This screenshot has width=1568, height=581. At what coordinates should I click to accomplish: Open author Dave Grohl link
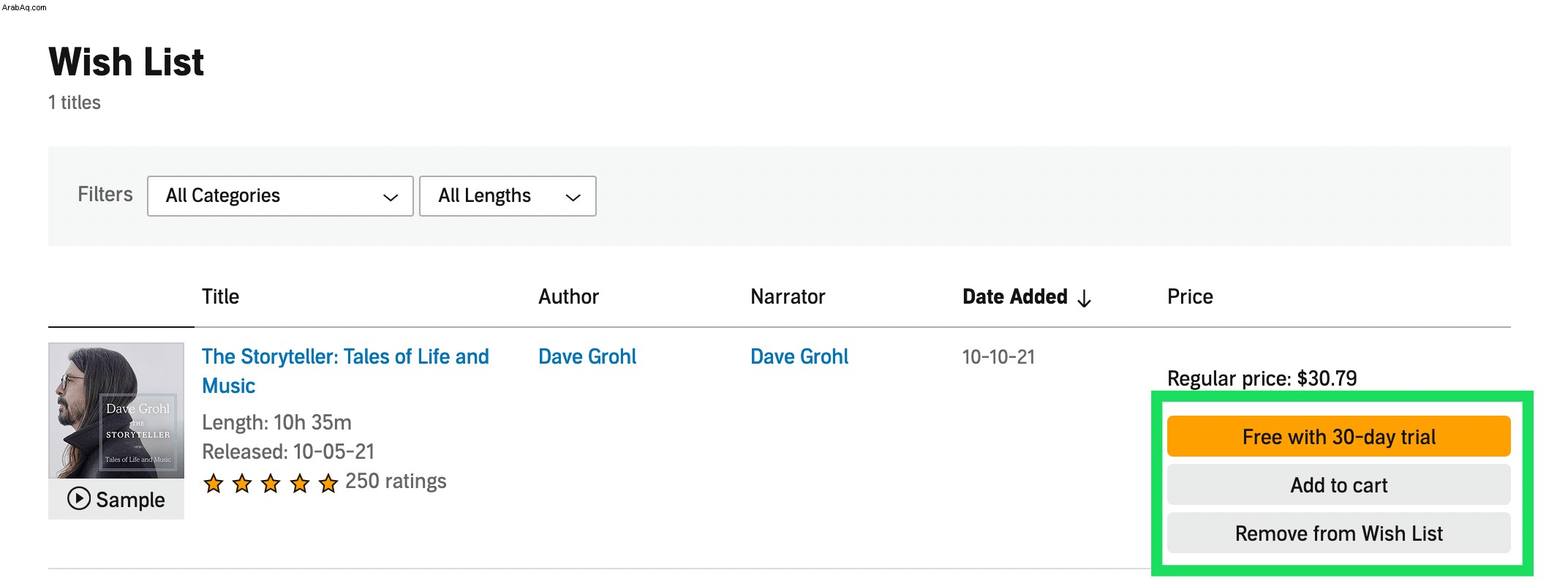coord(587,356)
